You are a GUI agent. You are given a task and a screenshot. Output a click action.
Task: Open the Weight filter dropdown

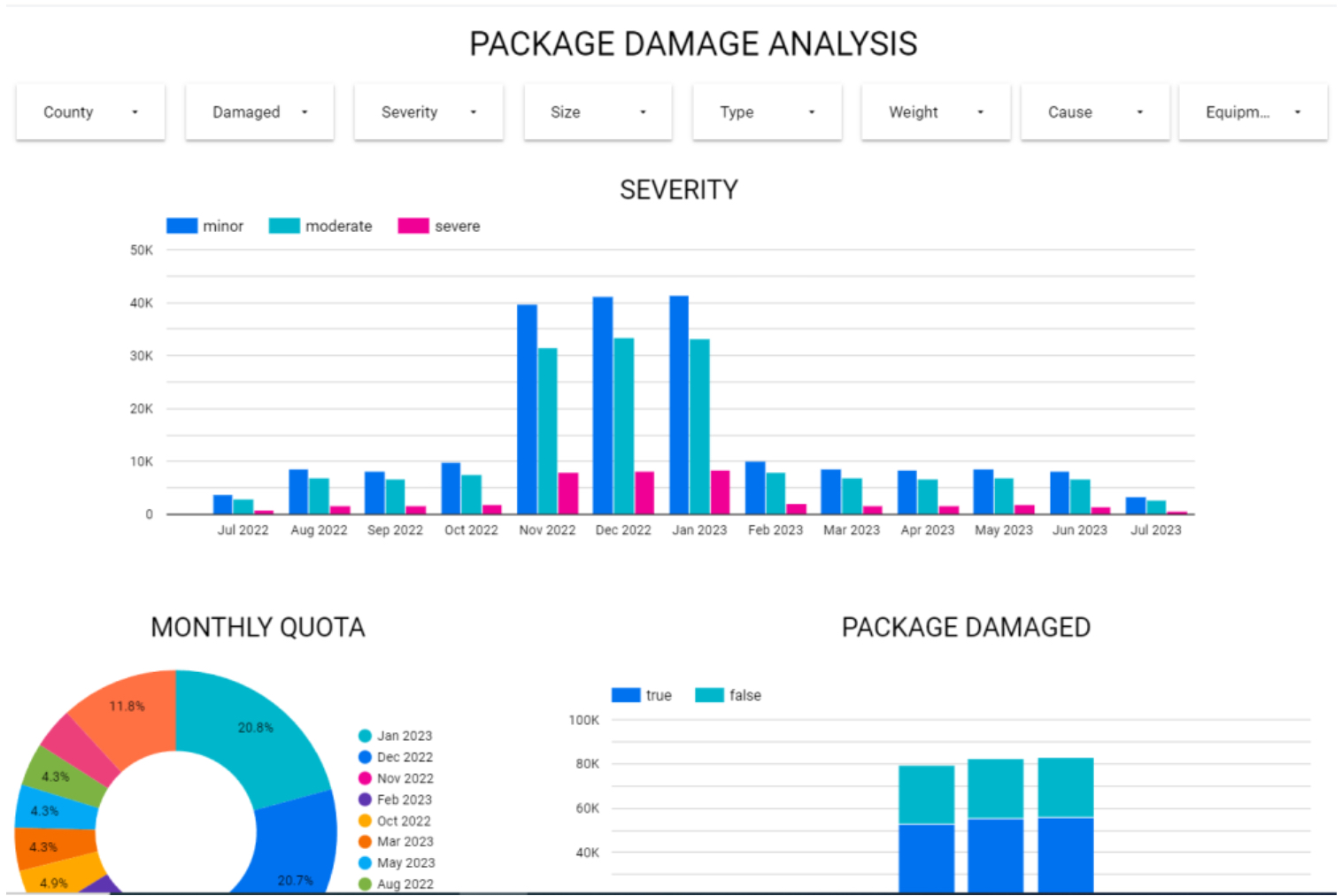pyautogui.click(x=936, y=112)
